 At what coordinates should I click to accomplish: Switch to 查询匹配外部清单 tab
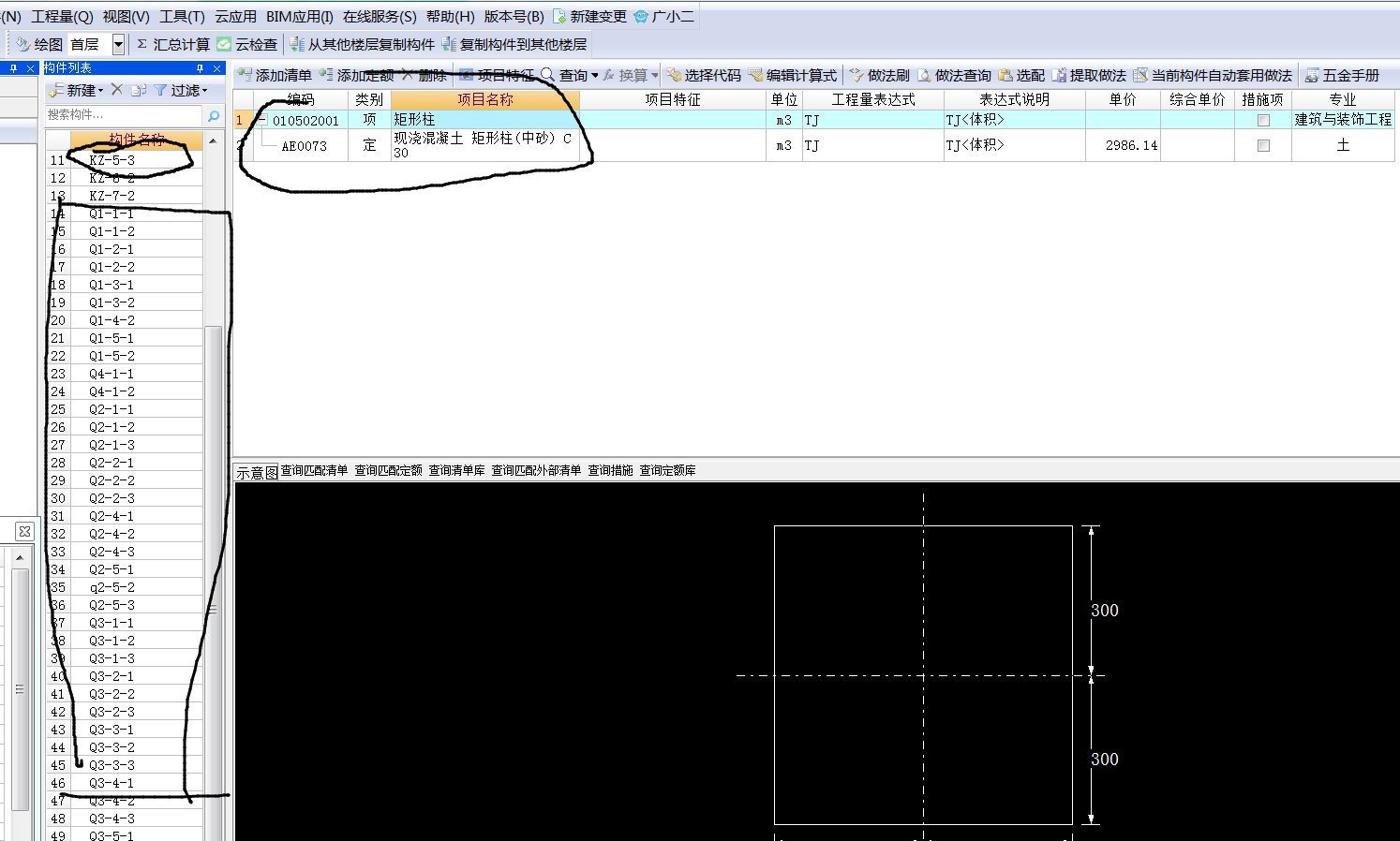point(536,471)
